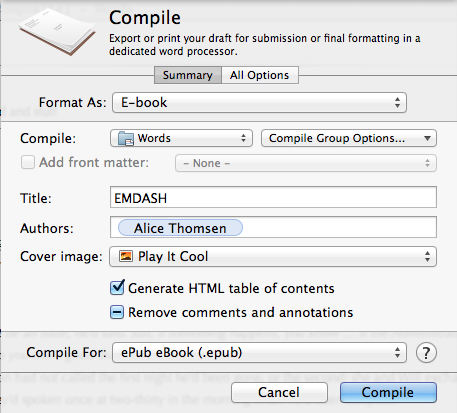Image resolution: width=457 pixels, height=413 pixels.
Task: Click the Words folder icon
Action: click(x=126, y=138)
